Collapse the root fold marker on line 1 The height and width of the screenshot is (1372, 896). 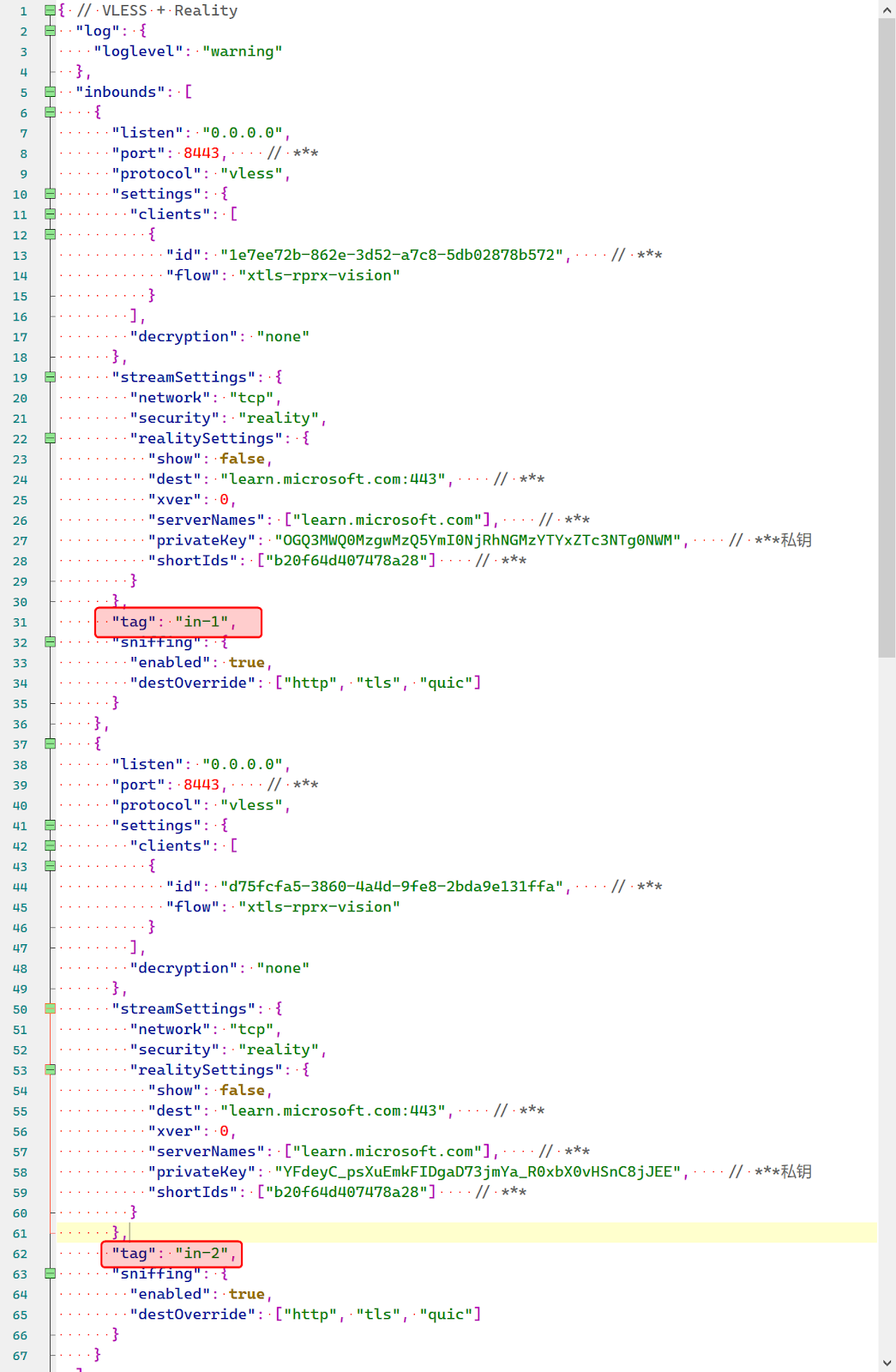point(50,10)
